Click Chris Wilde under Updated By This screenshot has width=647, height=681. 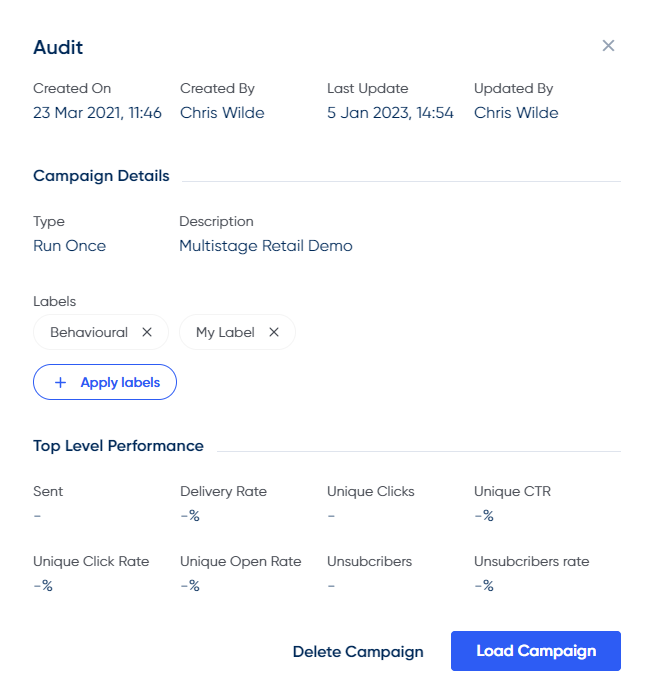pyautogui.click(x=516, y=113)
